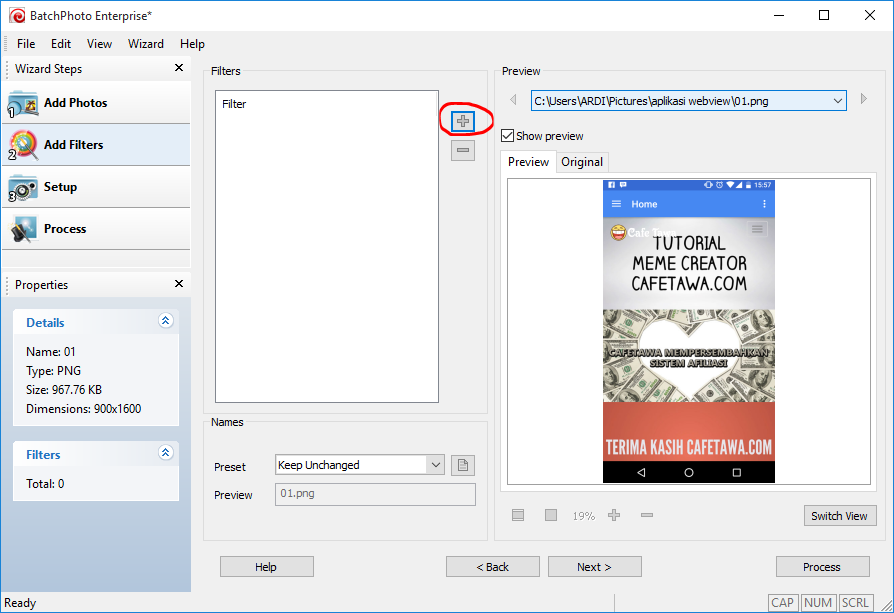Close the Wizard Steps panel
Viewport: 894px width, 613px height.
click(x=178, y=68)
